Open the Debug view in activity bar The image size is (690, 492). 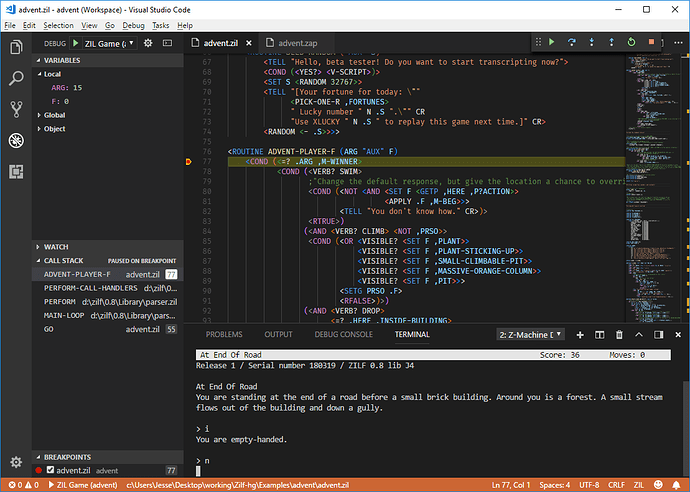pos(16,141)
